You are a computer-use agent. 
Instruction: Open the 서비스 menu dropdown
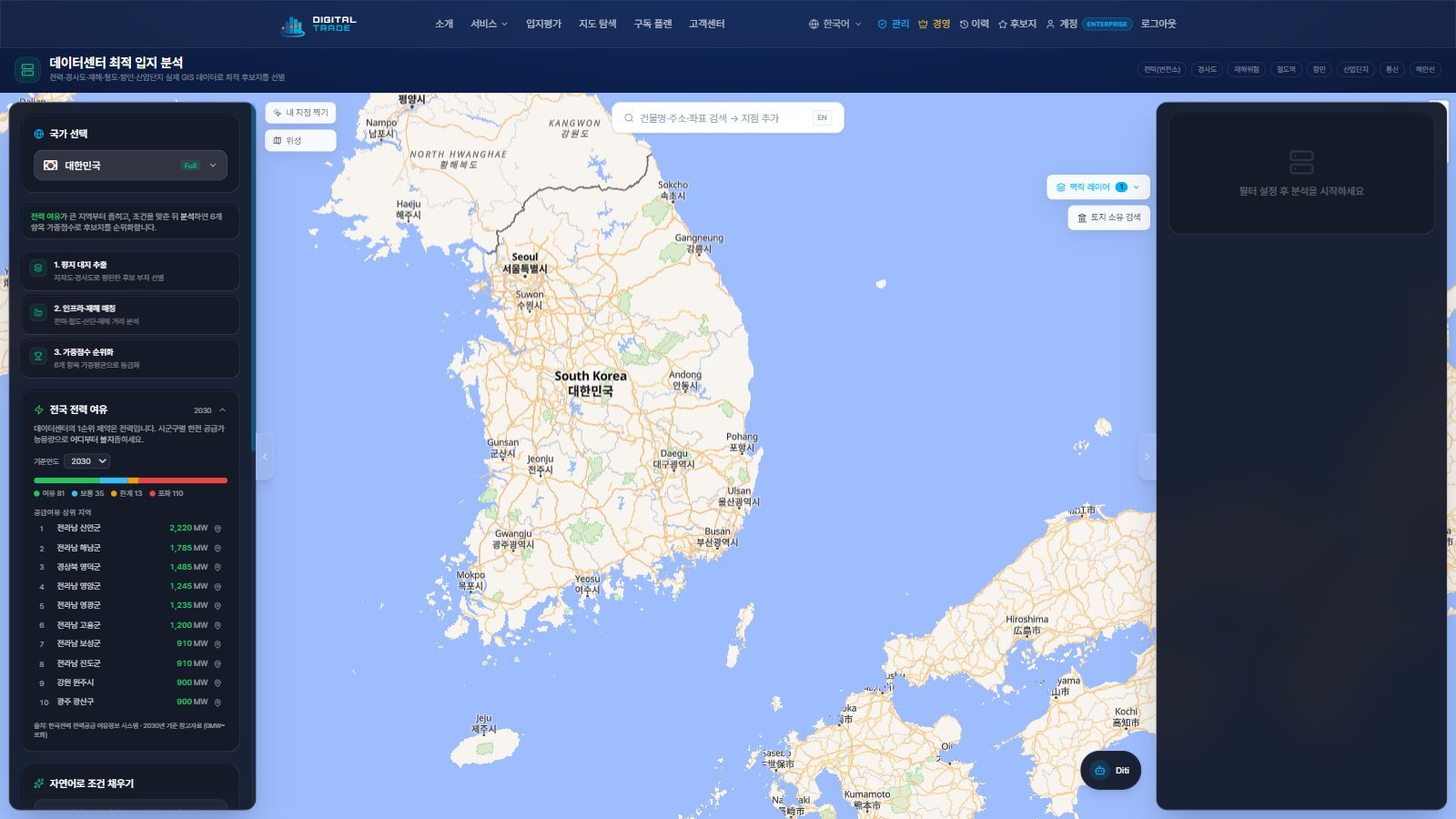[489, 24]
